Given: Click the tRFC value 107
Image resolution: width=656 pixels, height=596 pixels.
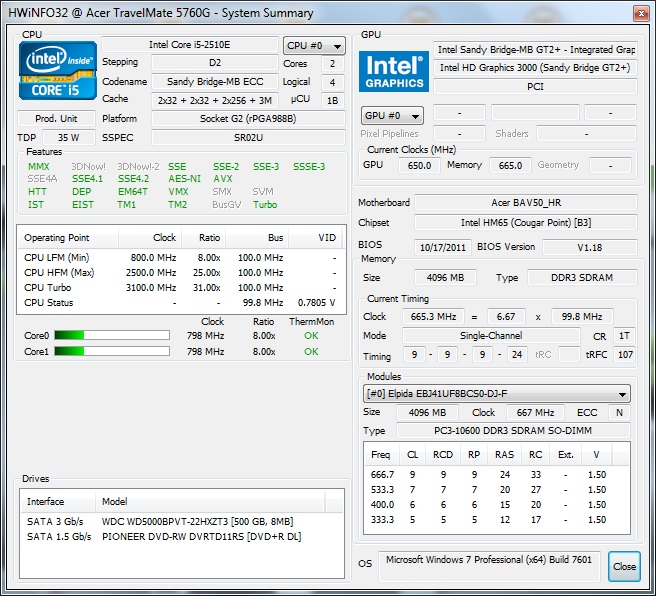Looking at the screenshot, I should click(625, 355).
